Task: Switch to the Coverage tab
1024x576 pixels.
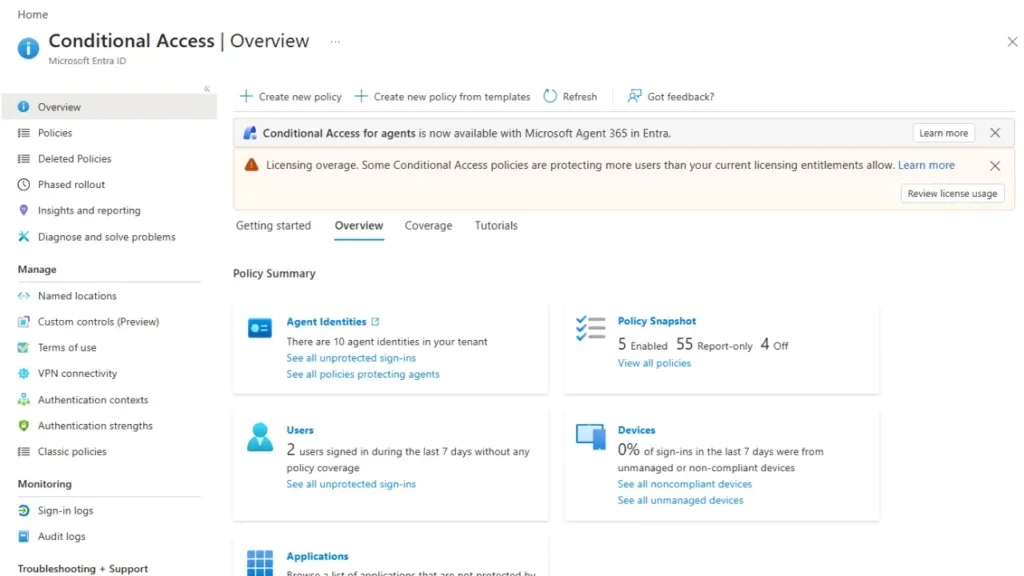Action: tap(428, 225)
